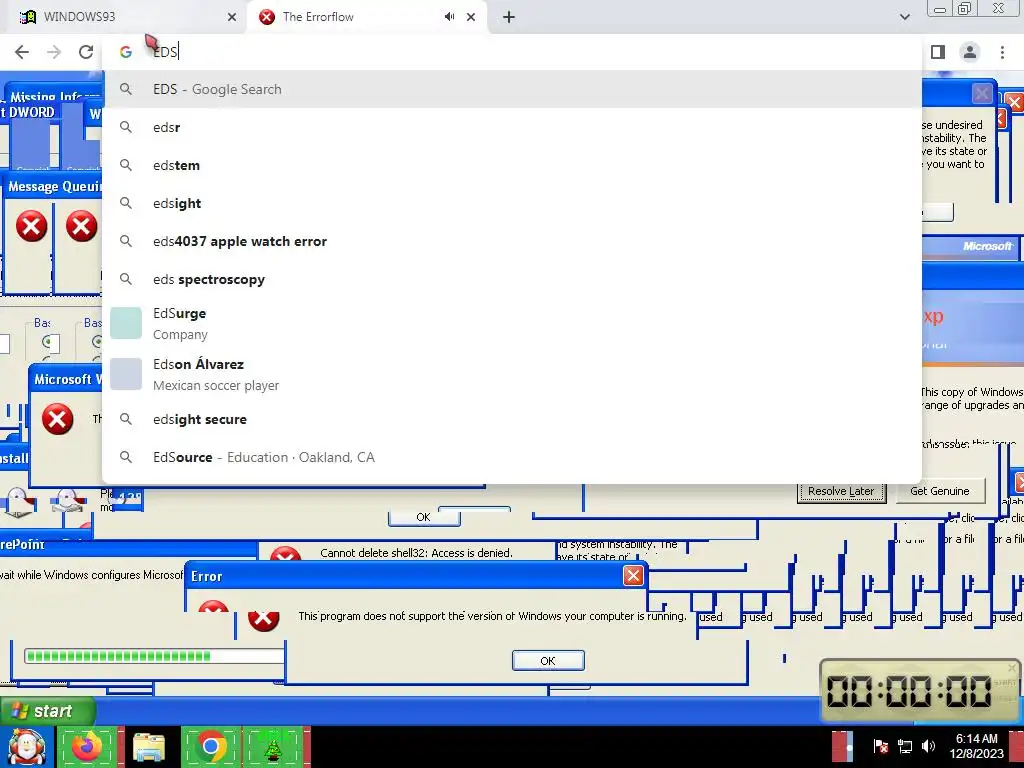Select 'edsight secure' suggestion
The width and height of the screenshot is (1024, 768).
point(512,419)
